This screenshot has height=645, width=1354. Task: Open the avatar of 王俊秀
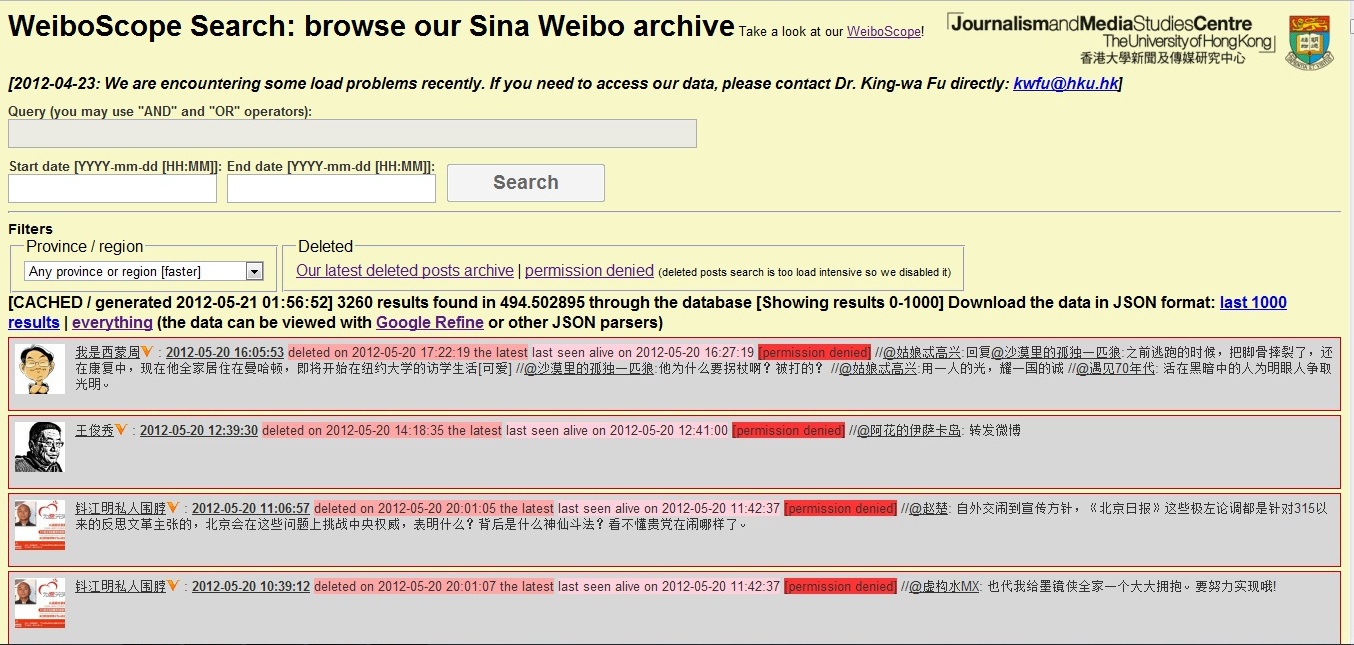point(40,447)
